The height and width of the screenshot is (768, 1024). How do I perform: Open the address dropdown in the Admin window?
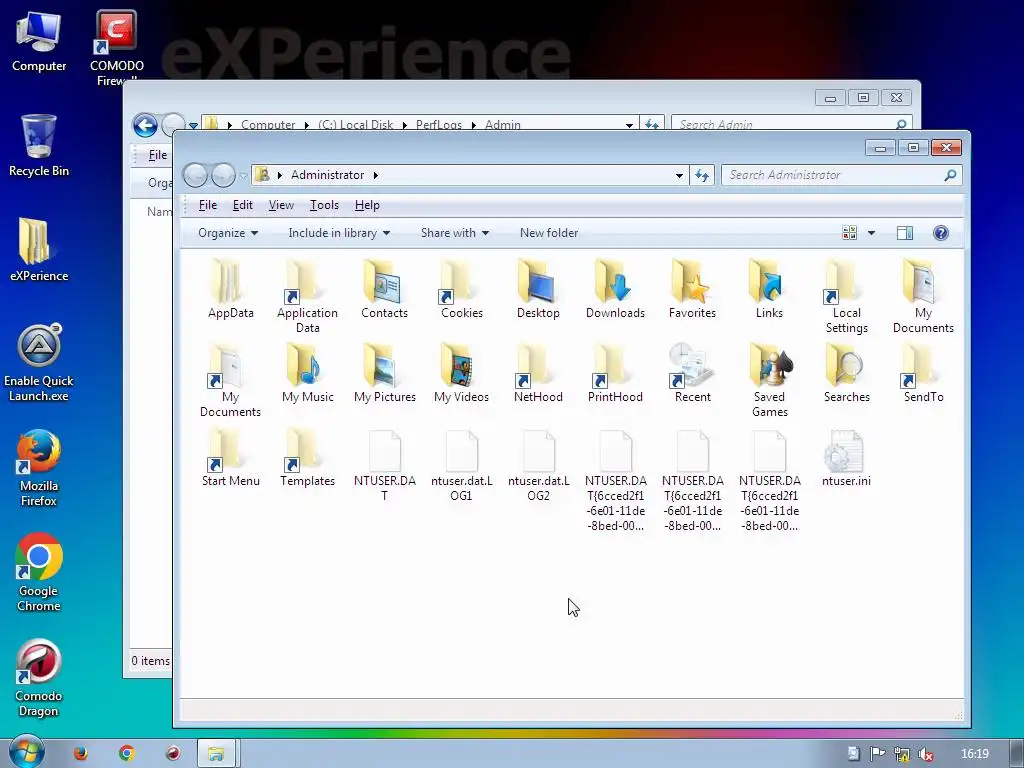[x=629, y=124]
